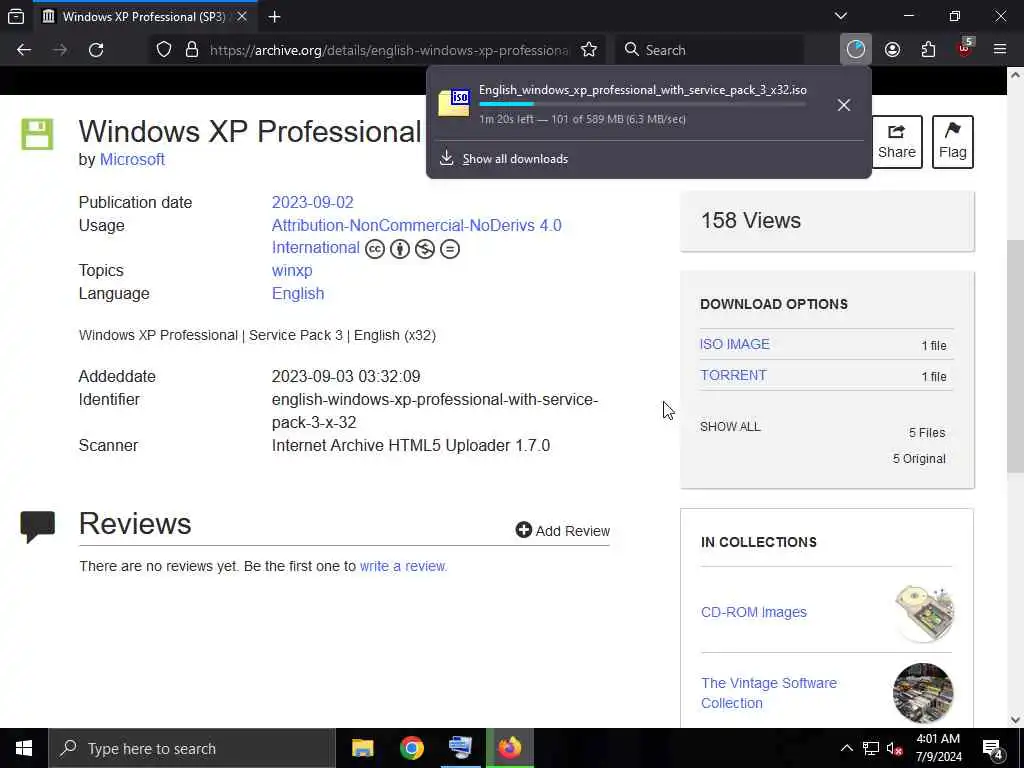Open the Windows Start menu
This screenshot has height=768, width=1024.
point(24,748)
